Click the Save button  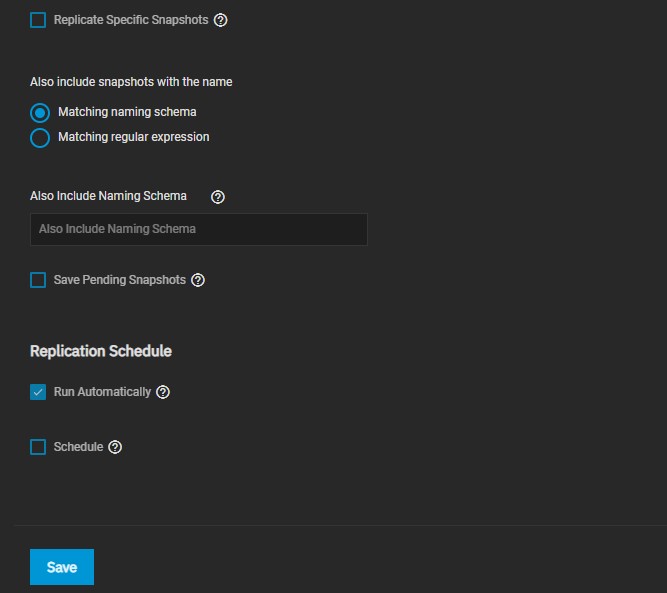(x=61, y=567)
